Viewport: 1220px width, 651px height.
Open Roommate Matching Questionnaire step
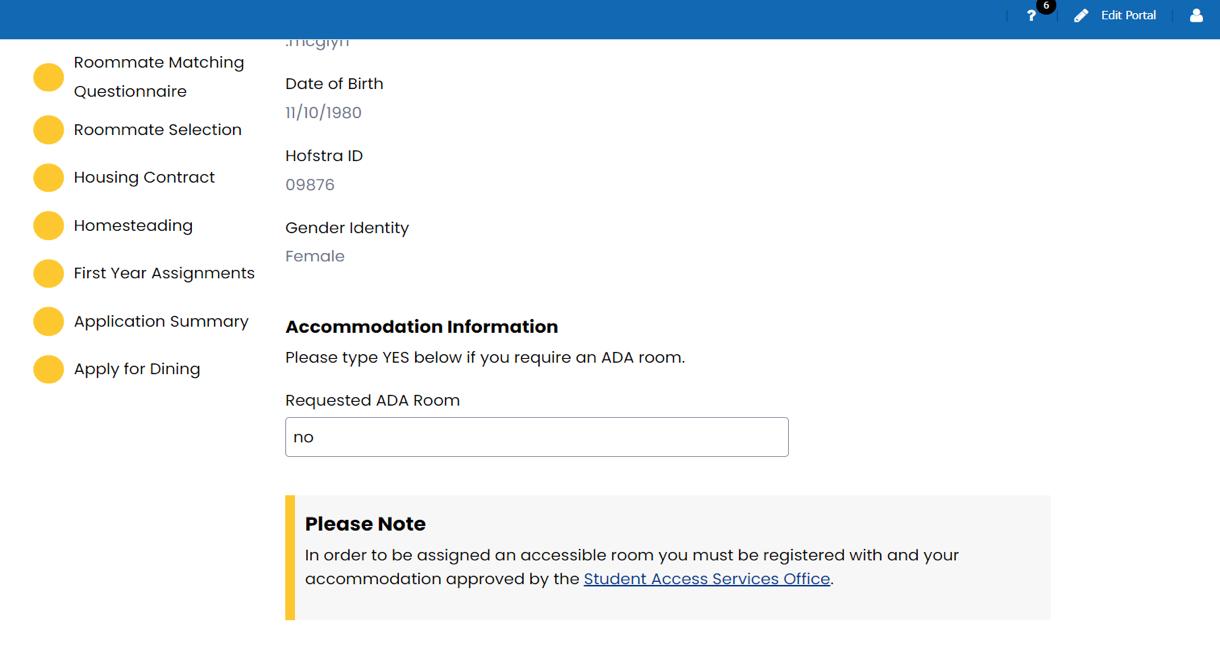[158, 77]
